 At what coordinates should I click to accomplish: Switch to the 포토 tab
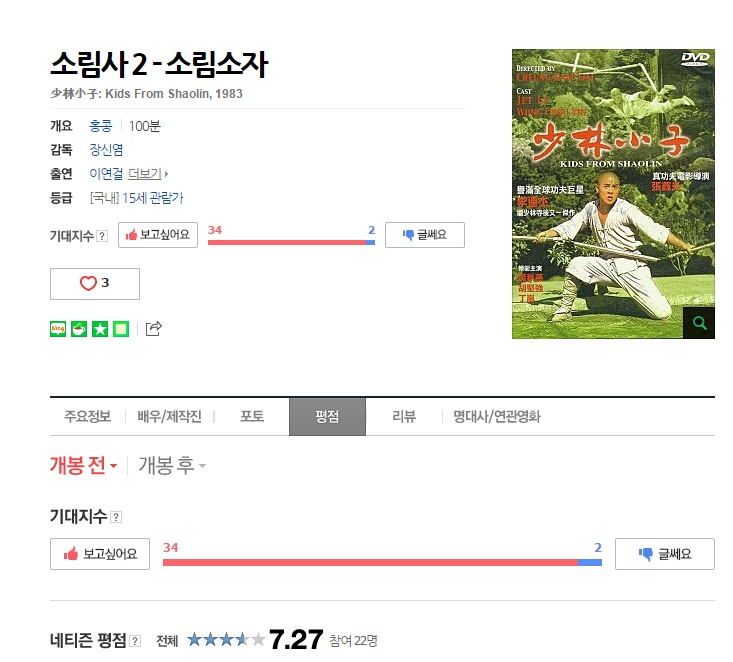(x=252, y=417)
